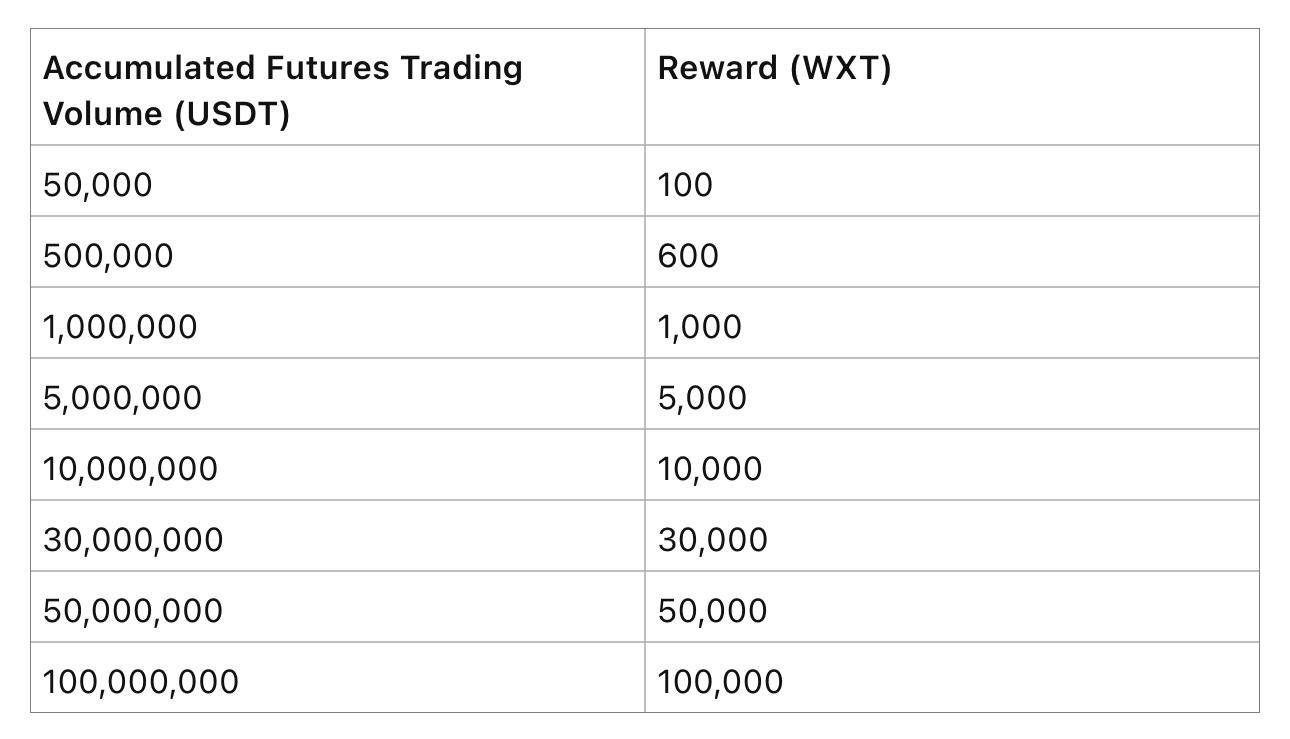Select the 500,000 volume cell
Screen dimensions: 1290x739
[337, 252]
